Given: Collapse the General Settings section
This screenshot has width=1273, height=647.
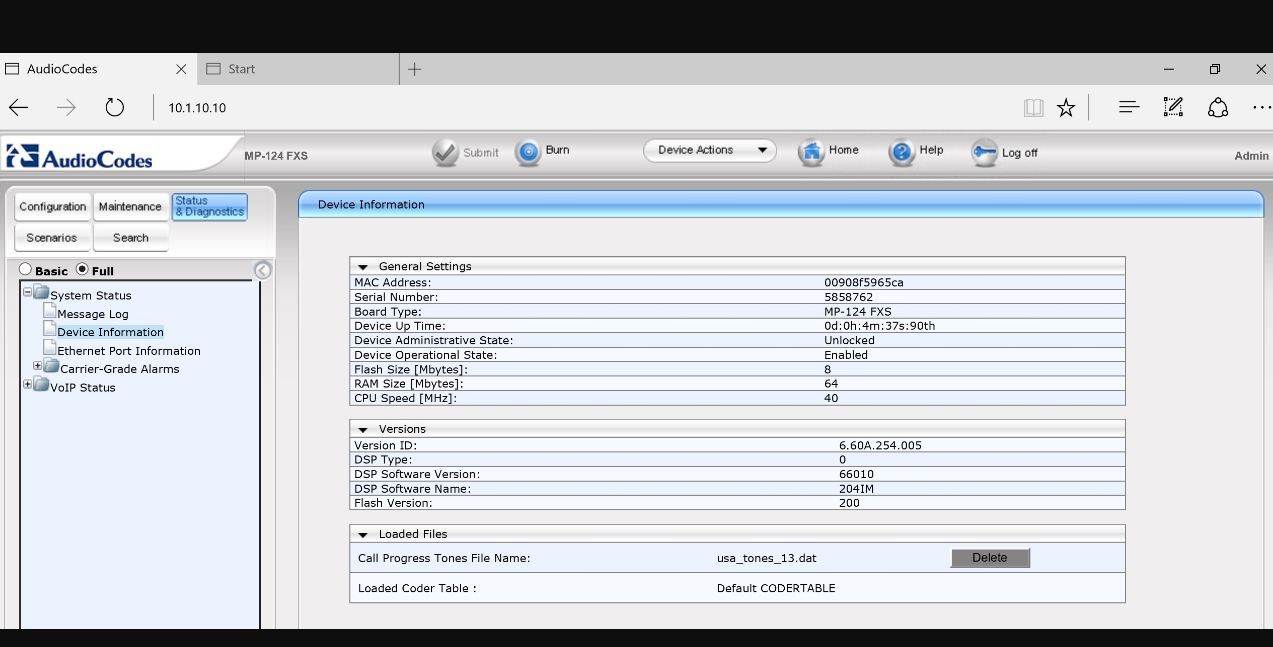Looking at the screenshot, I should 363,268.
